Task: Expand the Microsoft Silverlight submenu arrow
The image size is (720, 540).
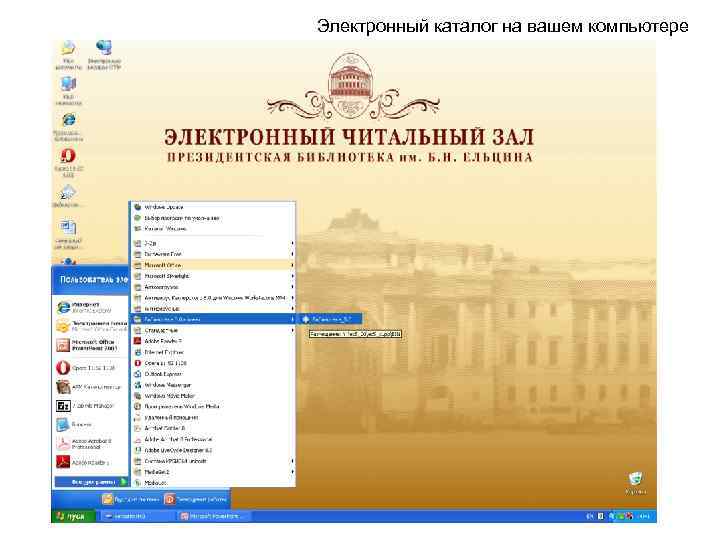Action: (x=292, y=276)
